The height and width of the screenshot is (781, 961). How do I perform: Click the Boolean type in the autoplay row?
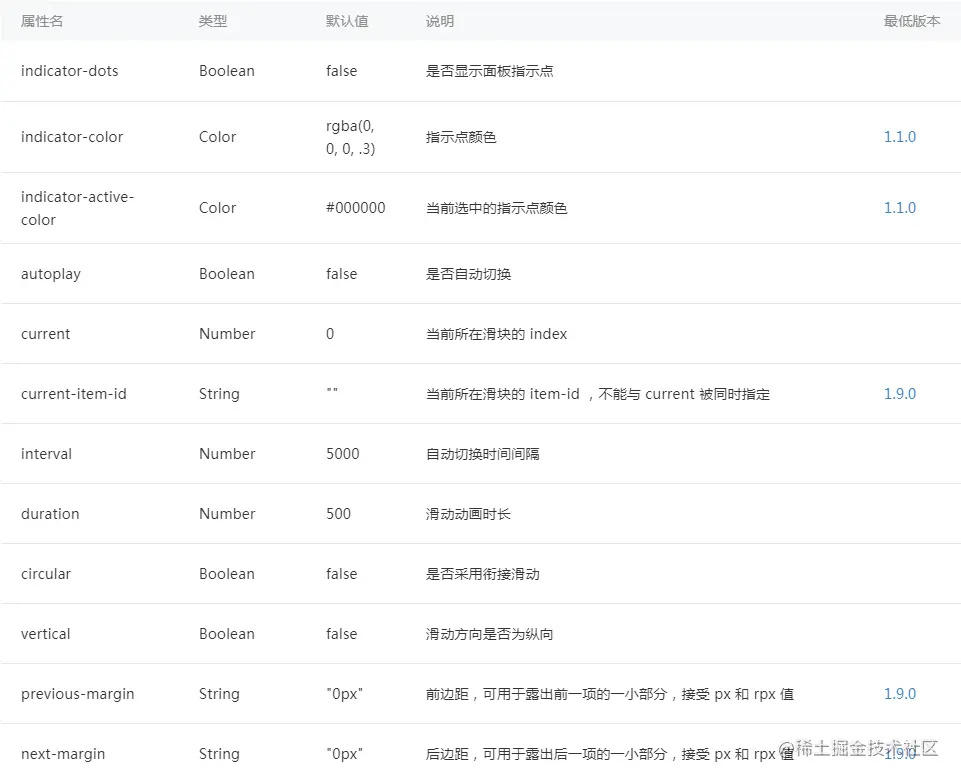227,274
